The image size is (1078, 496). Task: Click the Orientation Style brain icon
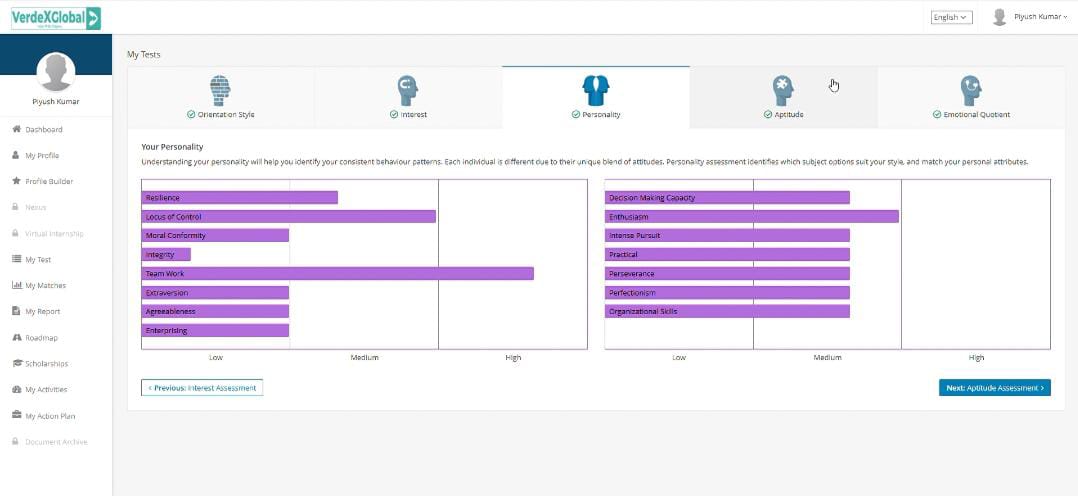coord(220,90)
